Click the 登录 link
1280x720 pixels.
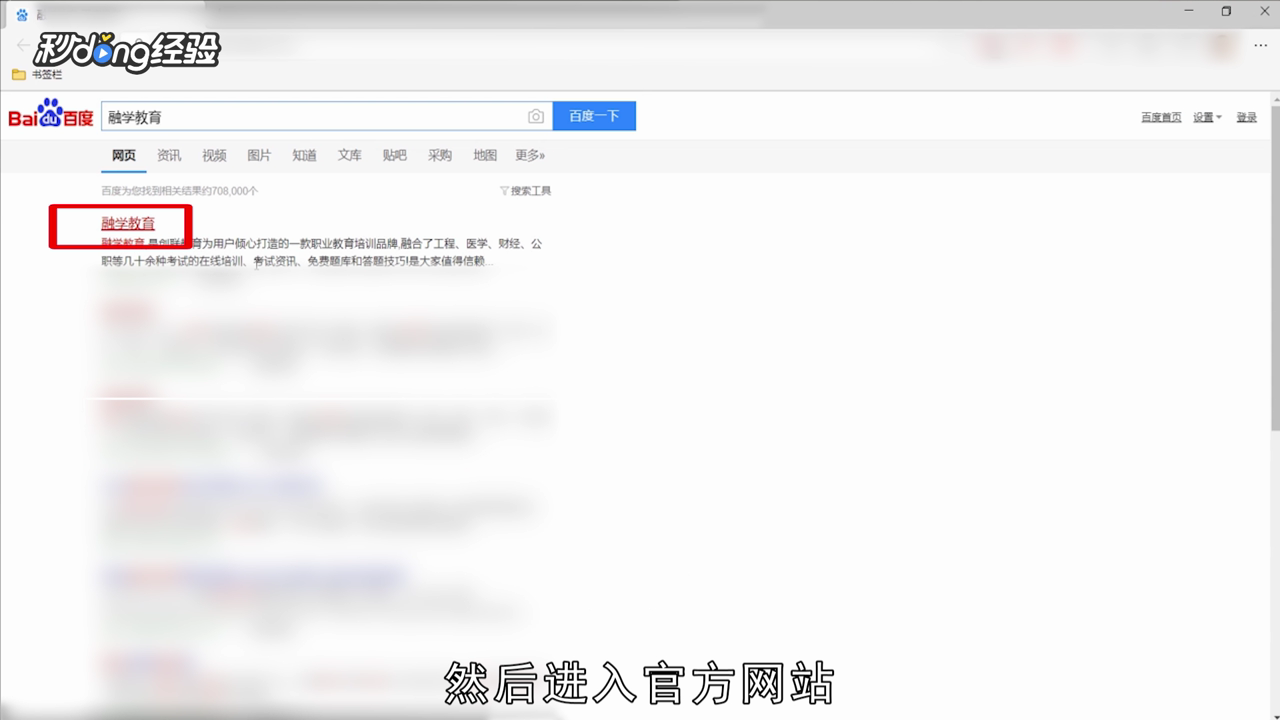(x=1246, y=117)
